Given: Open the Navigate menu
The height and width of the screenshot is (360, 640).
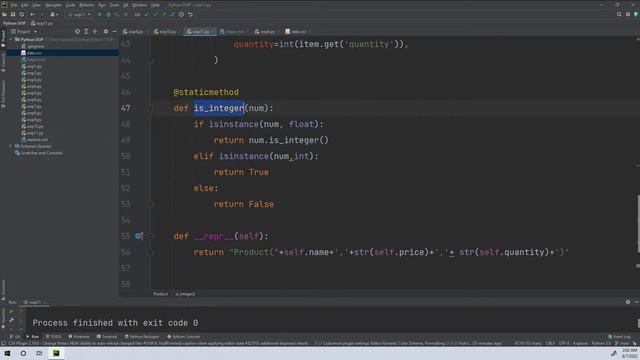Looking at the screenshot, I should 53,5.
